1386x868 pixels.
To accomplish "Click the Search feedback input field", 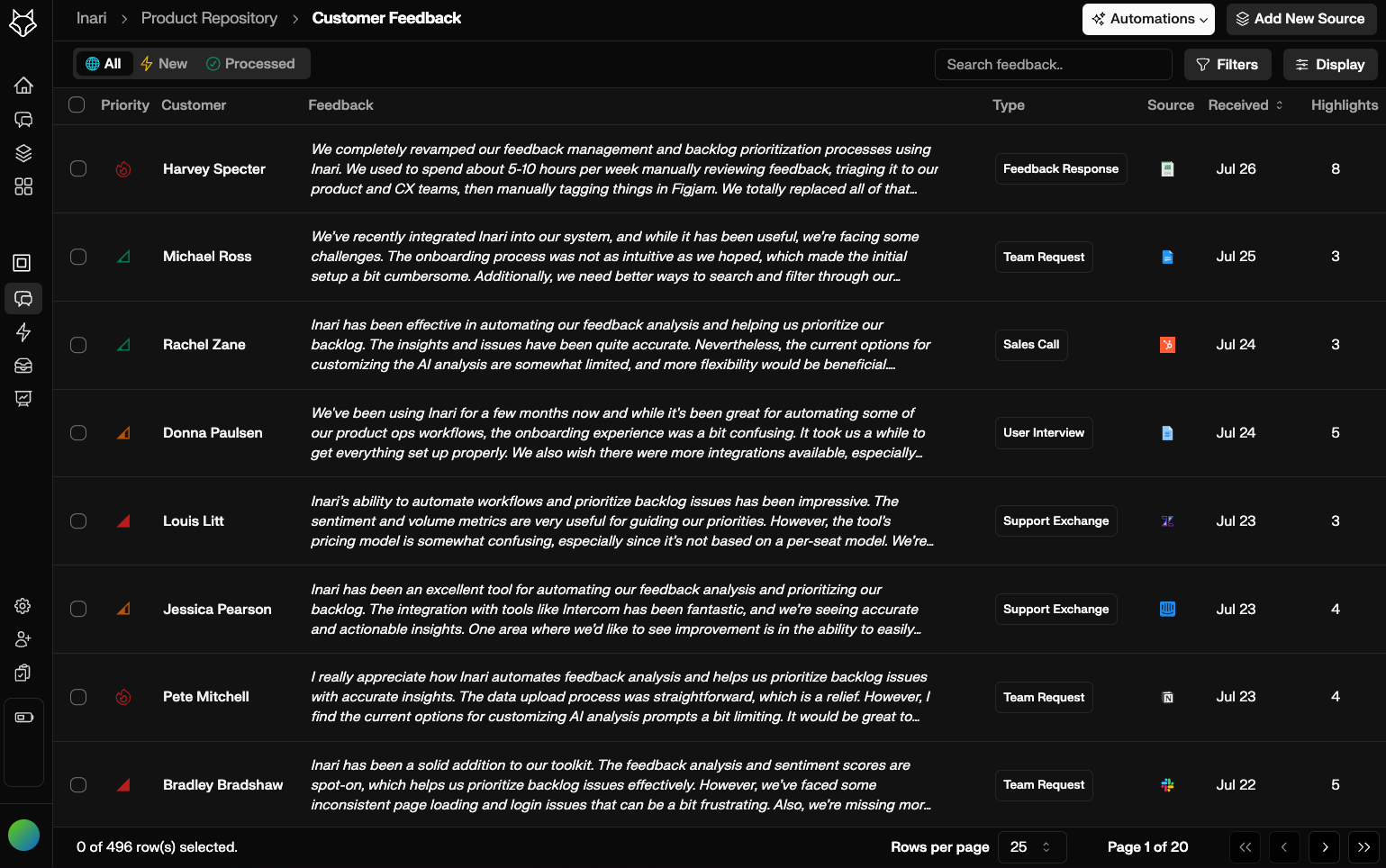I will [x=1053, y=65].
